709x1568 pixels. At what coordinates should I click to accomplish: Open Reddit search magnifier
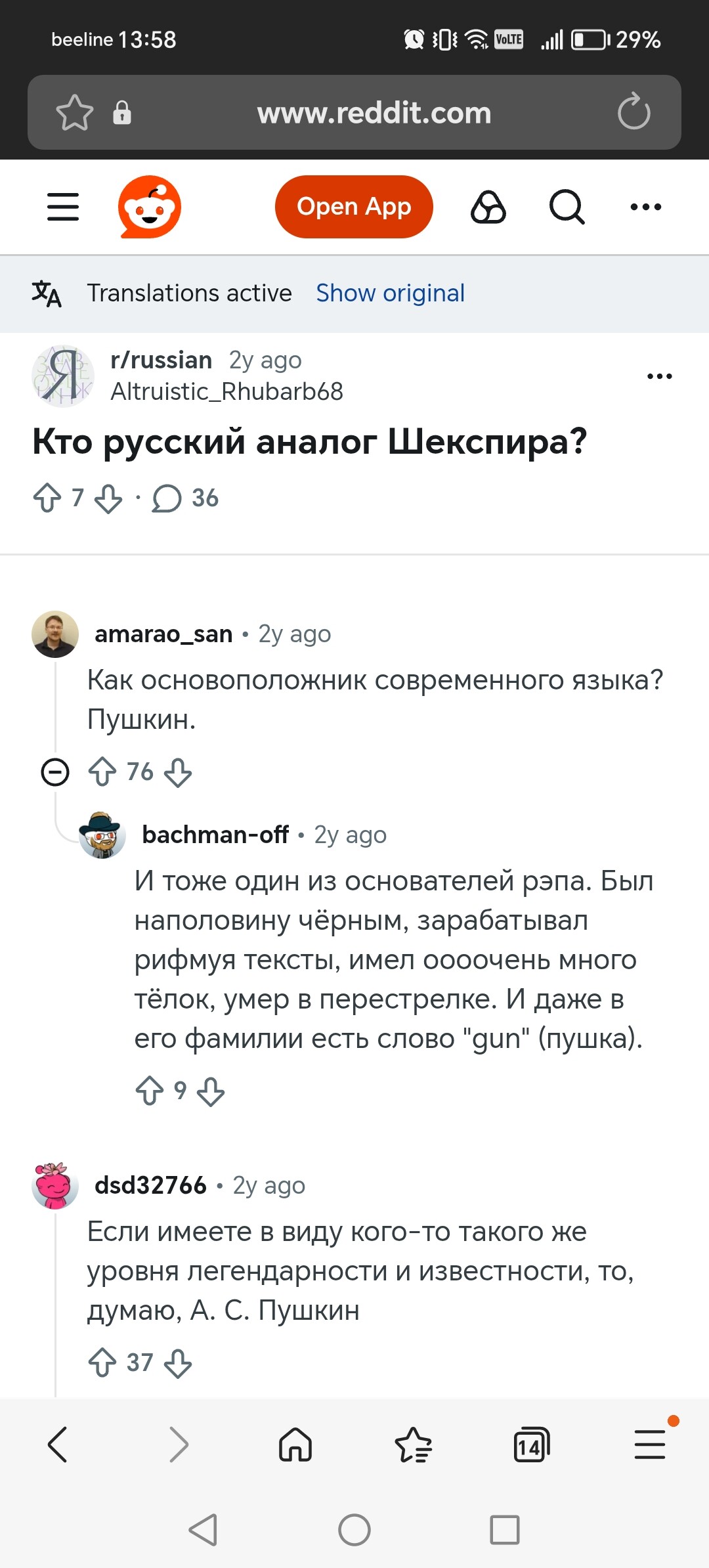(567, 207)
